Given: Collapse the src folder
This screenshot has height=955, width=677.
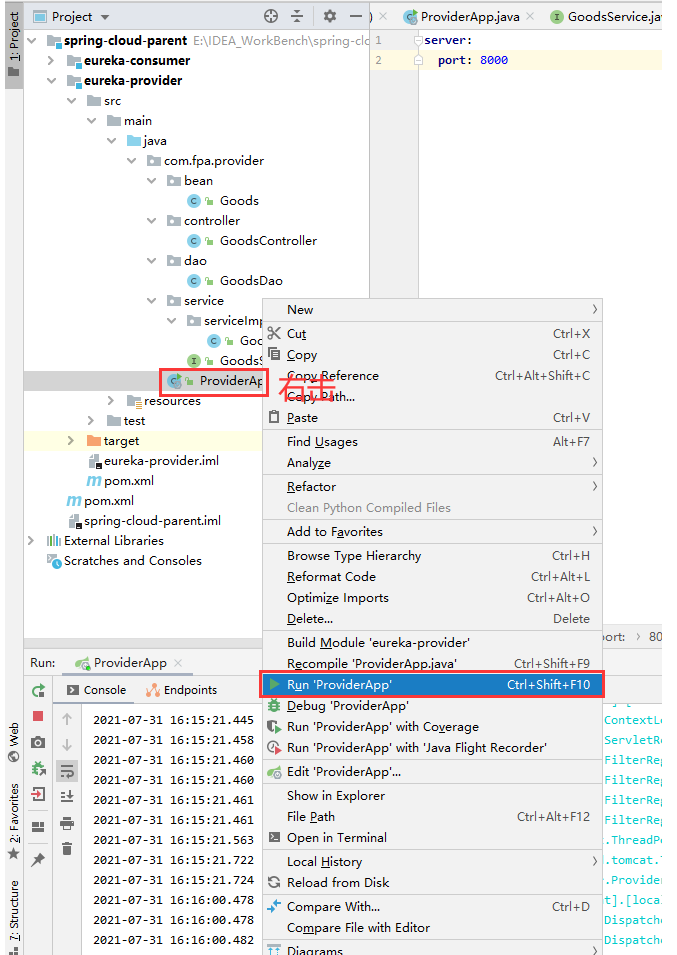Looking at the screenshot, I should [x=72, y=101].
